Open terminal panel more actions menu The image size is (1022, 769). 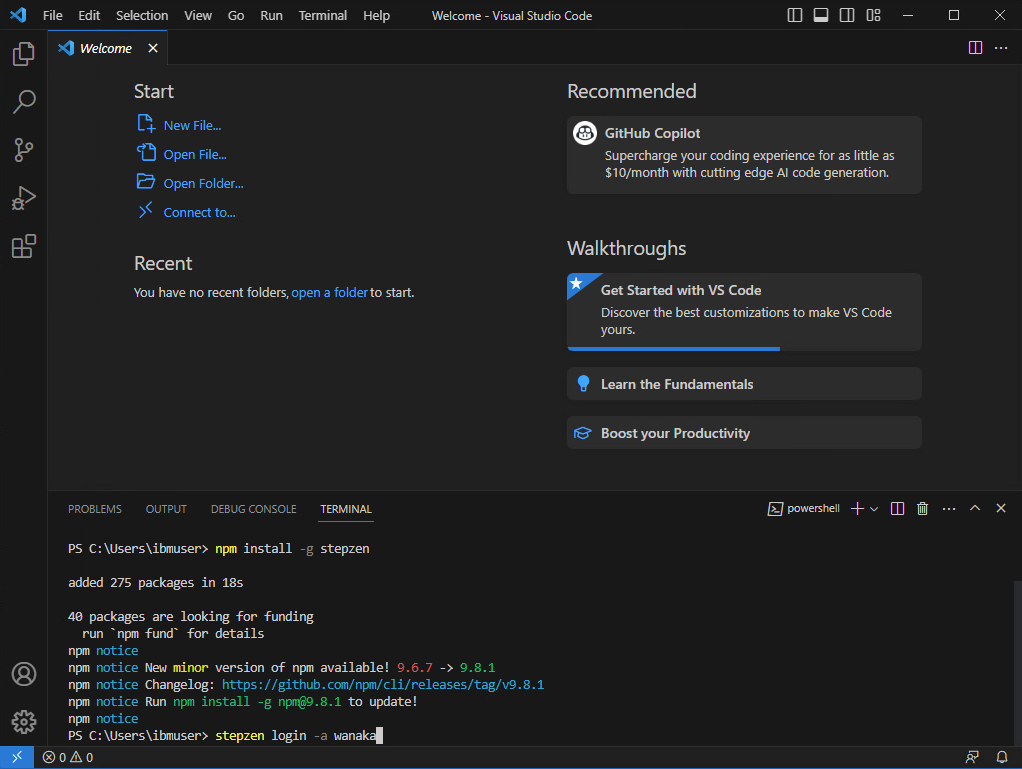(x=949, y=509)
